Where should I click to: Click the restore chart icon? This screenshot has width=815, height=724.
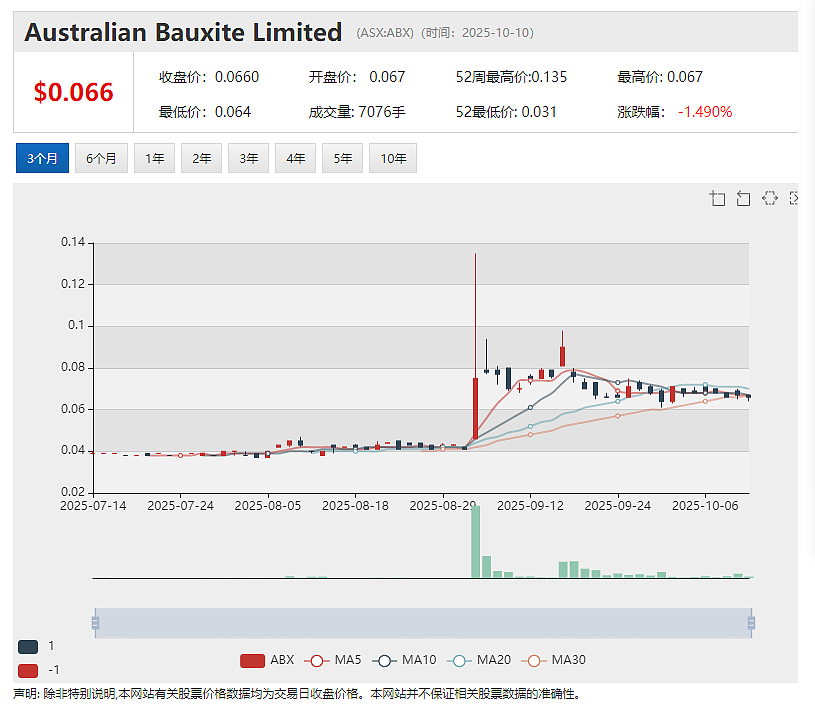[770, 198]
